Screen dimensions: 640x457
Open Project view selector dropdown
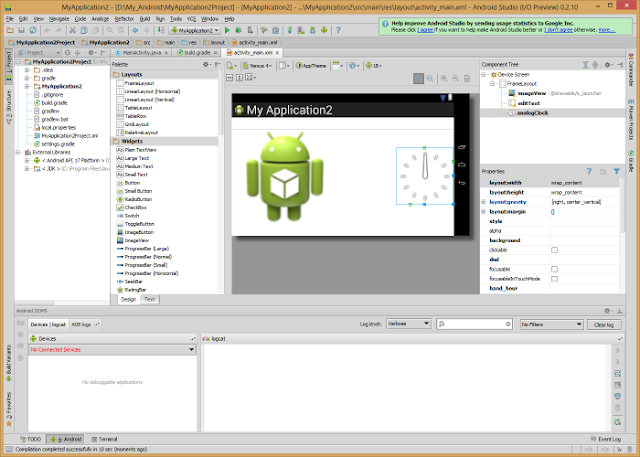tap(39, 53)
